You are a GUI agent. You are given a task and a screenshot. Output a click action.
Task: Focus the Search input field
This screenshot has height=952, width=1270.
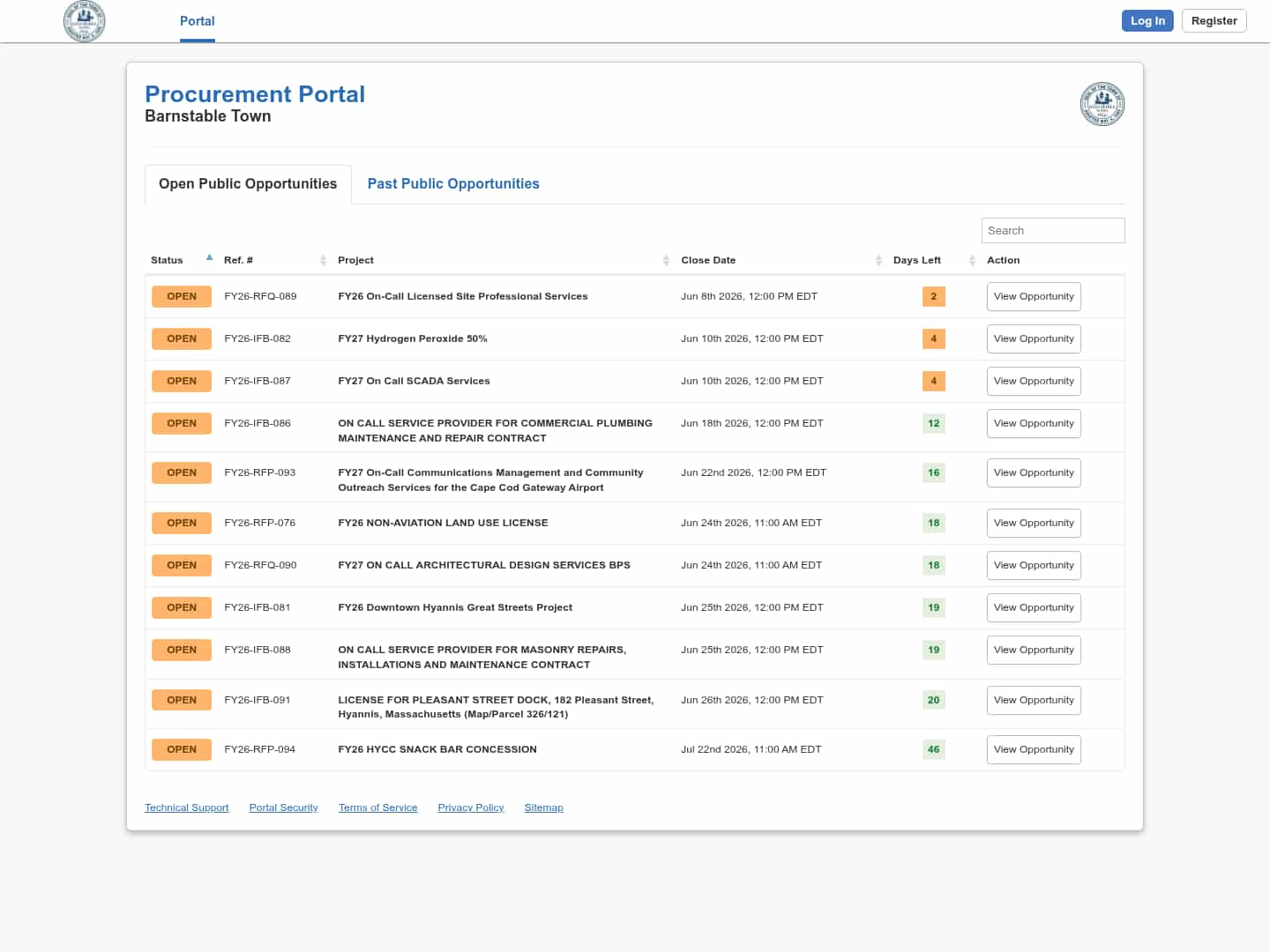pyautogui.click(x=1053, y=230)
